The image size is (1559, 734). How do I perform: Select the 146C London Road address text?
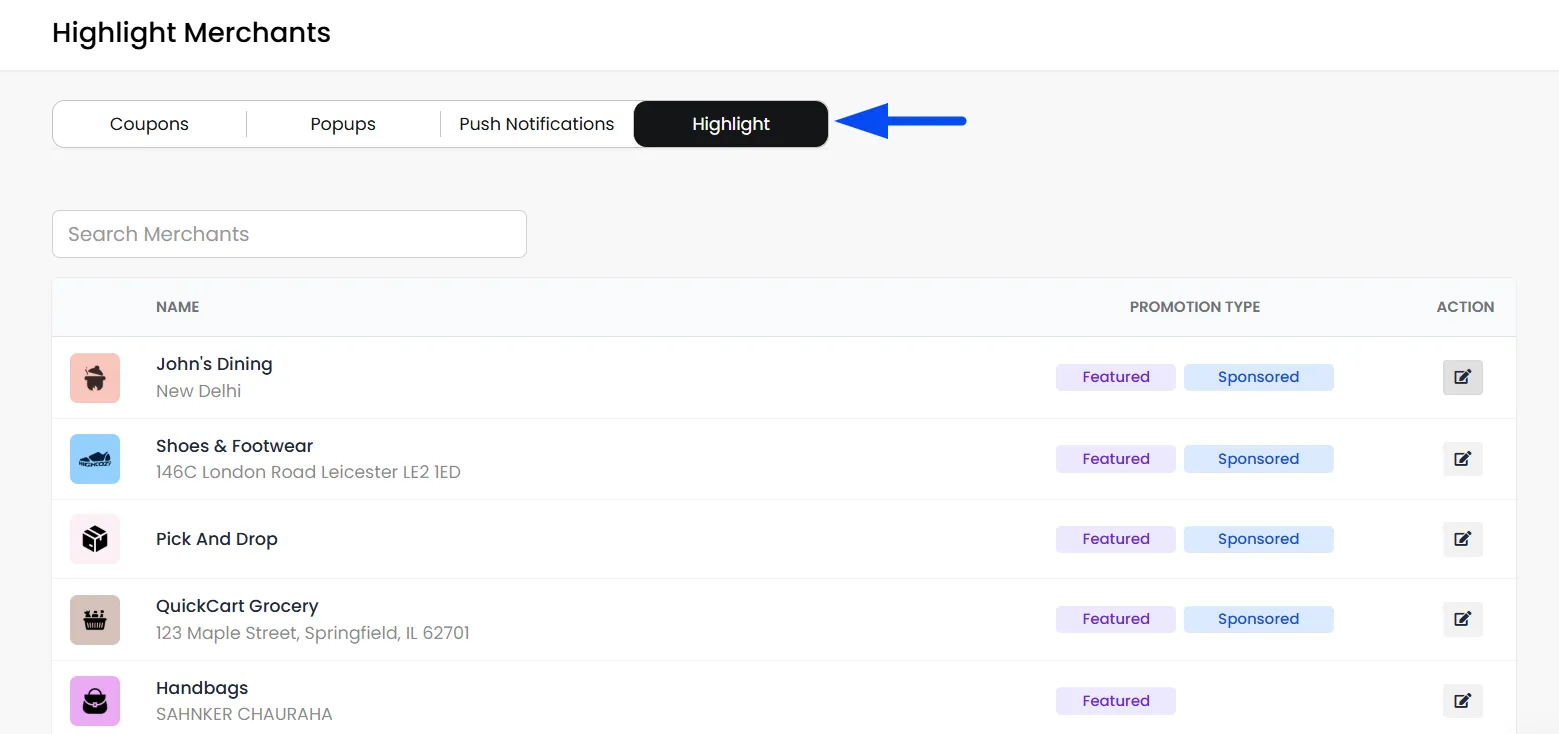coord(308,472)
